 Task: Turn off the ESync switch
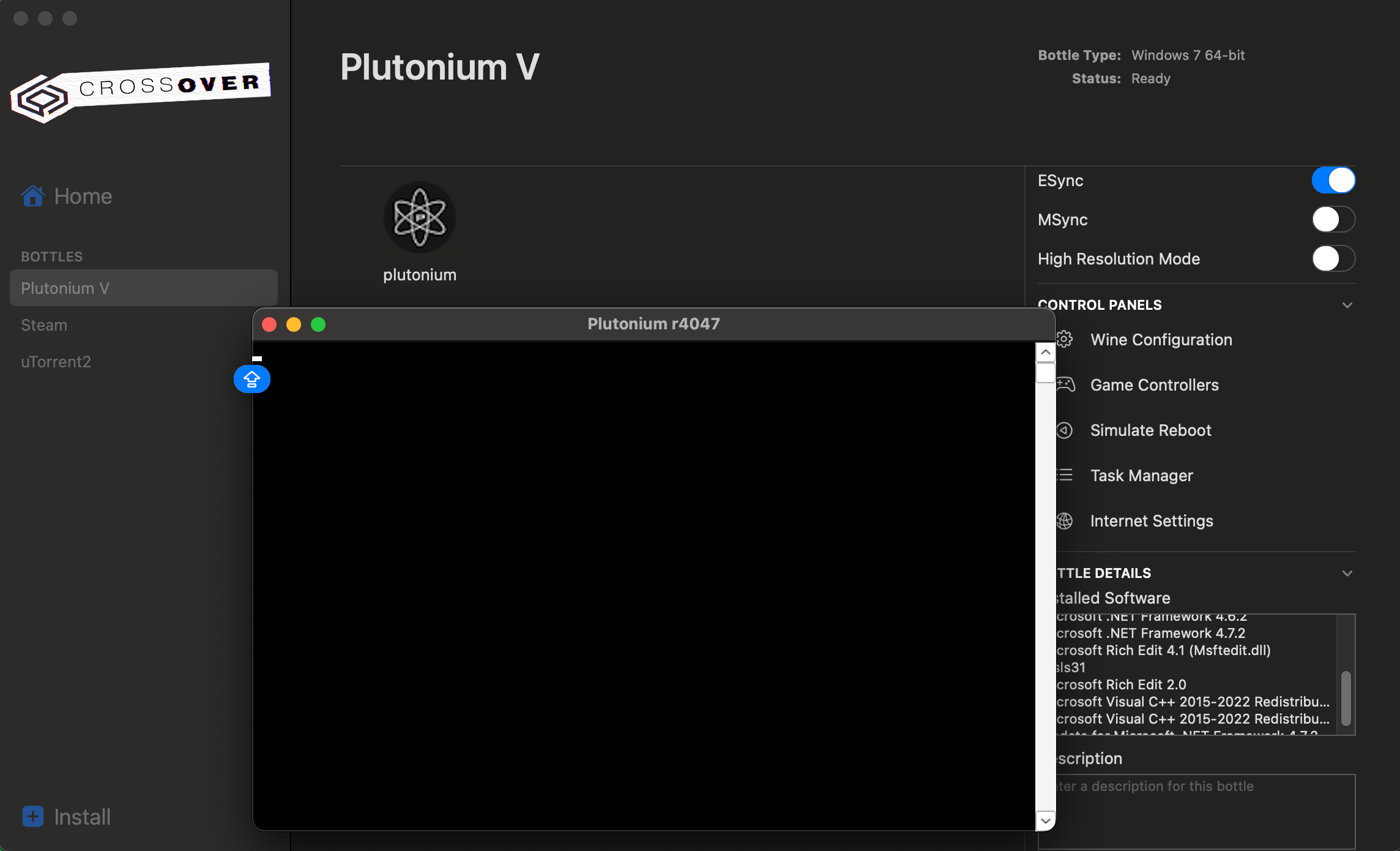pos(1333,180)
